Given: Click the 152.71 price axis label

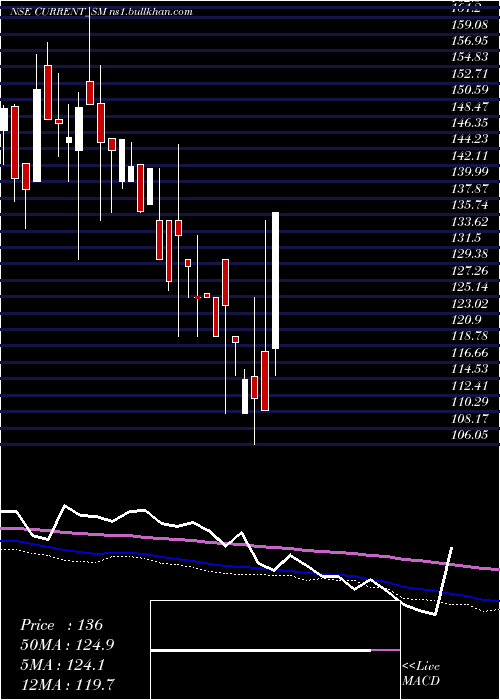Looking at the screenshot, I should [x=472, y=73].
